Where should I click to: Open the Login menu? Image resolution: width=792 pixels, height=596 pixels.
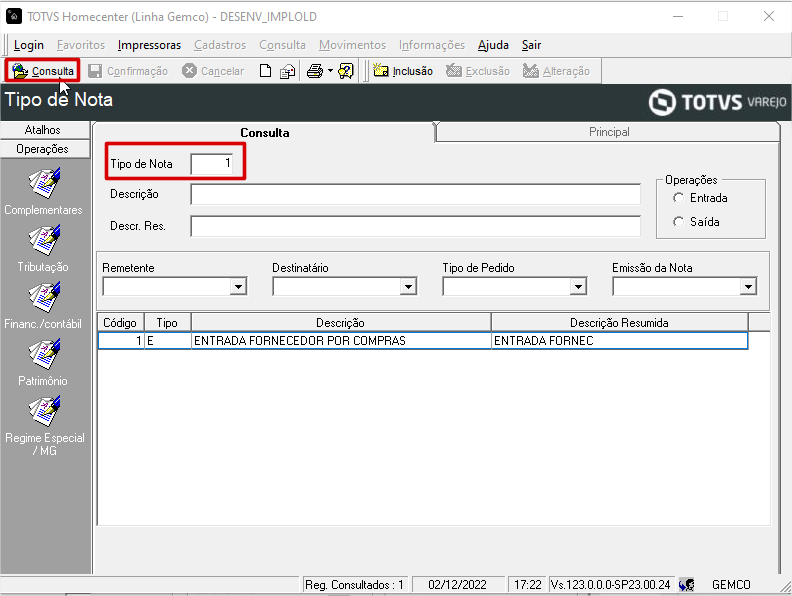click(29, 45)
